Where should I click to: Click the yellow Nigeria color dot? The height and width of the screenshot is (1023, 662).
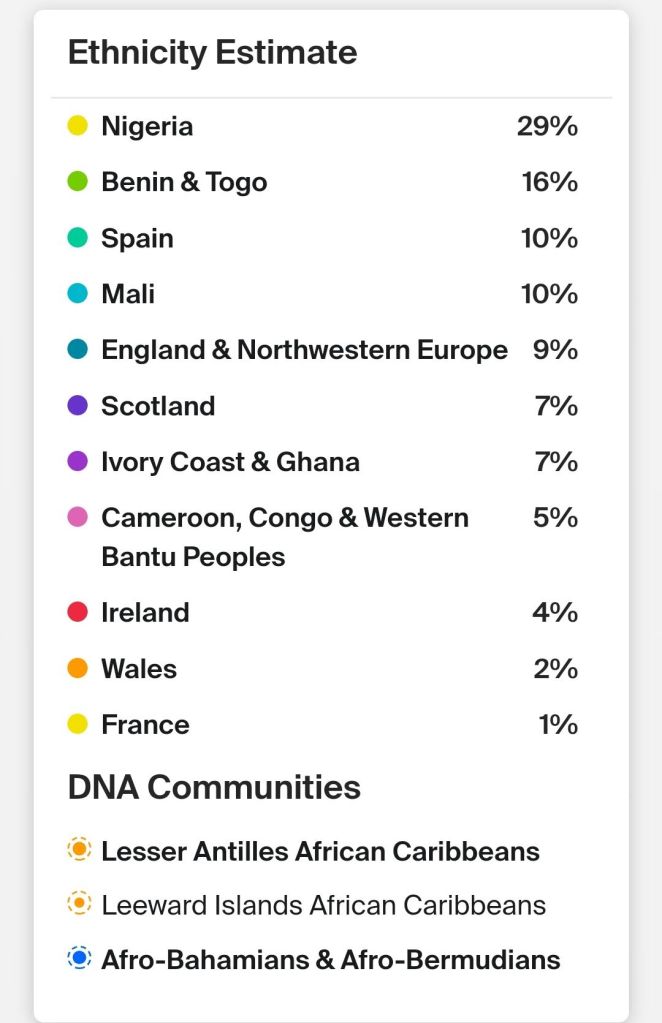pyautogui.click(x=78, y=127)
